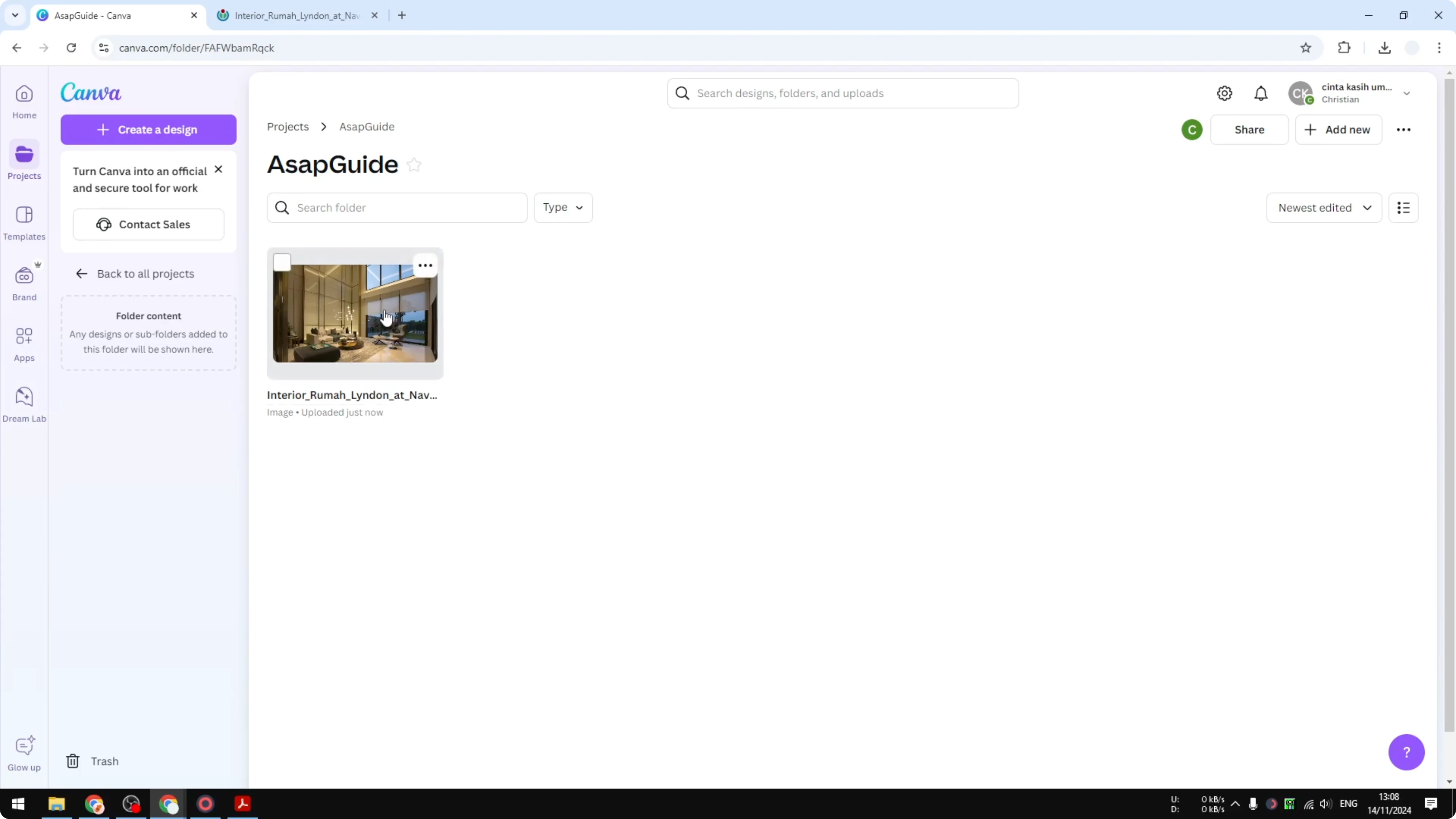1456x819 pixels.
Task: Open the Apps panel
Action: pyautogui.click(x=24, y=343)
